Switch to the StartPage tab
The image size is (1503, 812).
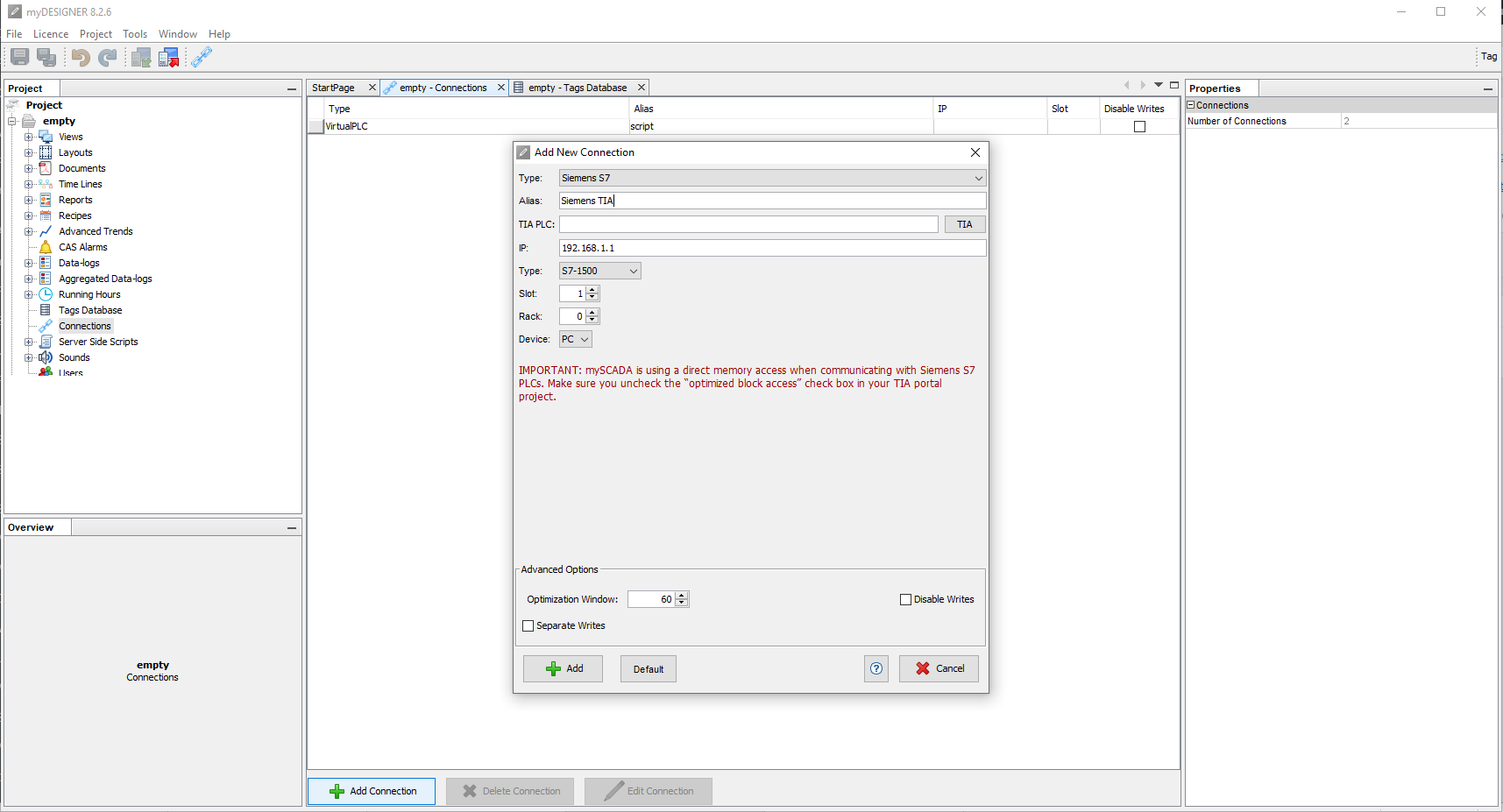pos(333,88)
